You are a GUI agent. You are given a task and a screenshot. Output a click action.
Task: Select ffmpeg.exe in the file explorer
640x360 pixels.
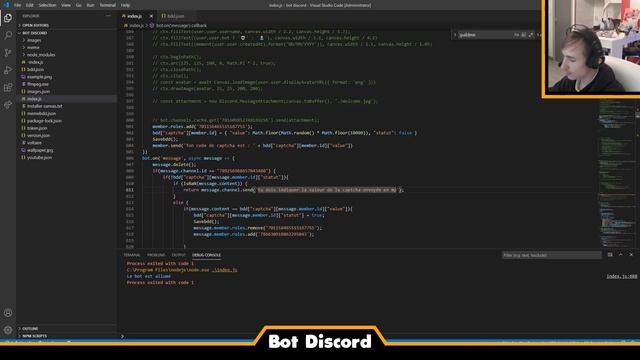(x=38, y=84)
